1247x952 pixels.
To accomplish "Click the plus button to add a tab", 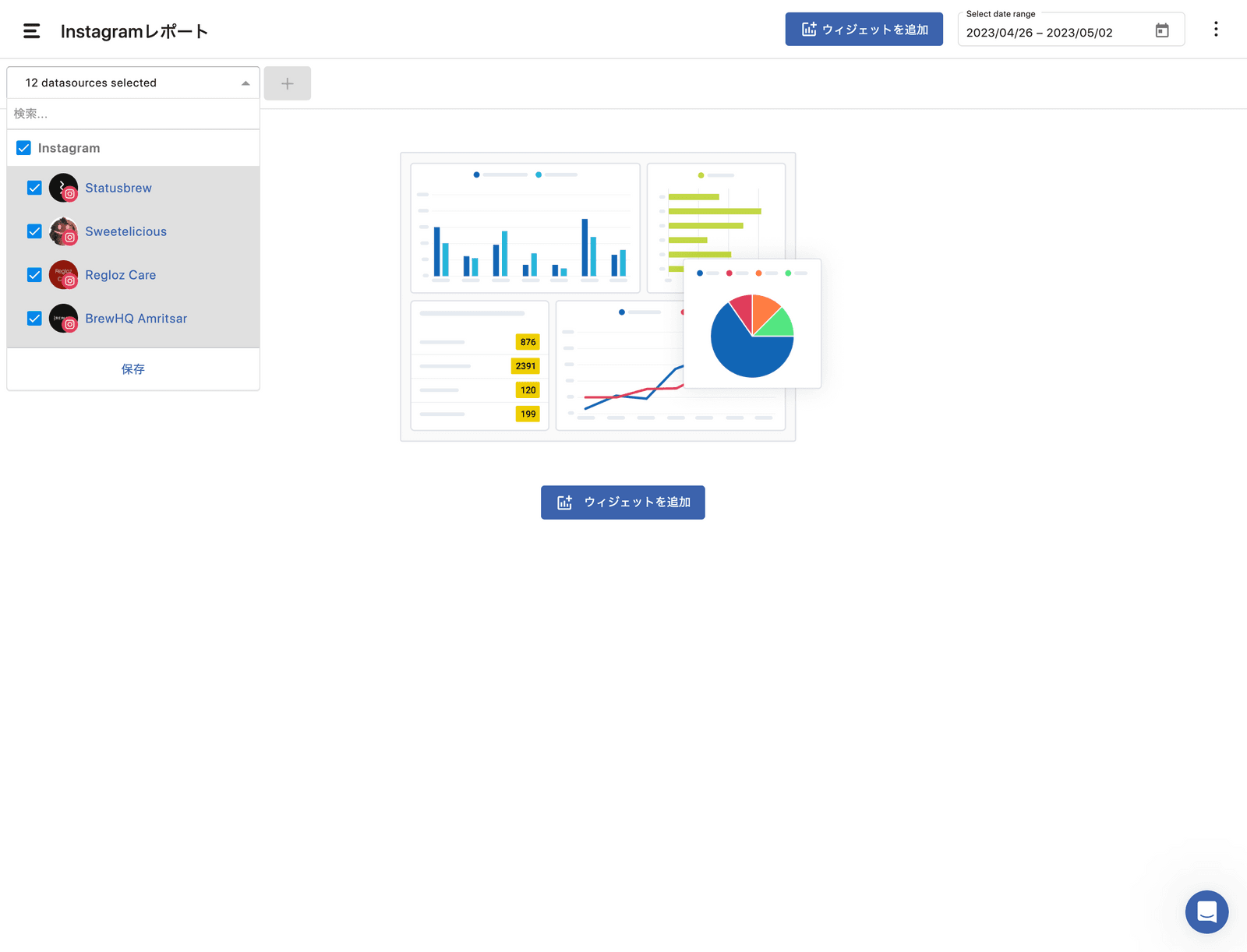I will pyautogui.click(x=287, y=83).
